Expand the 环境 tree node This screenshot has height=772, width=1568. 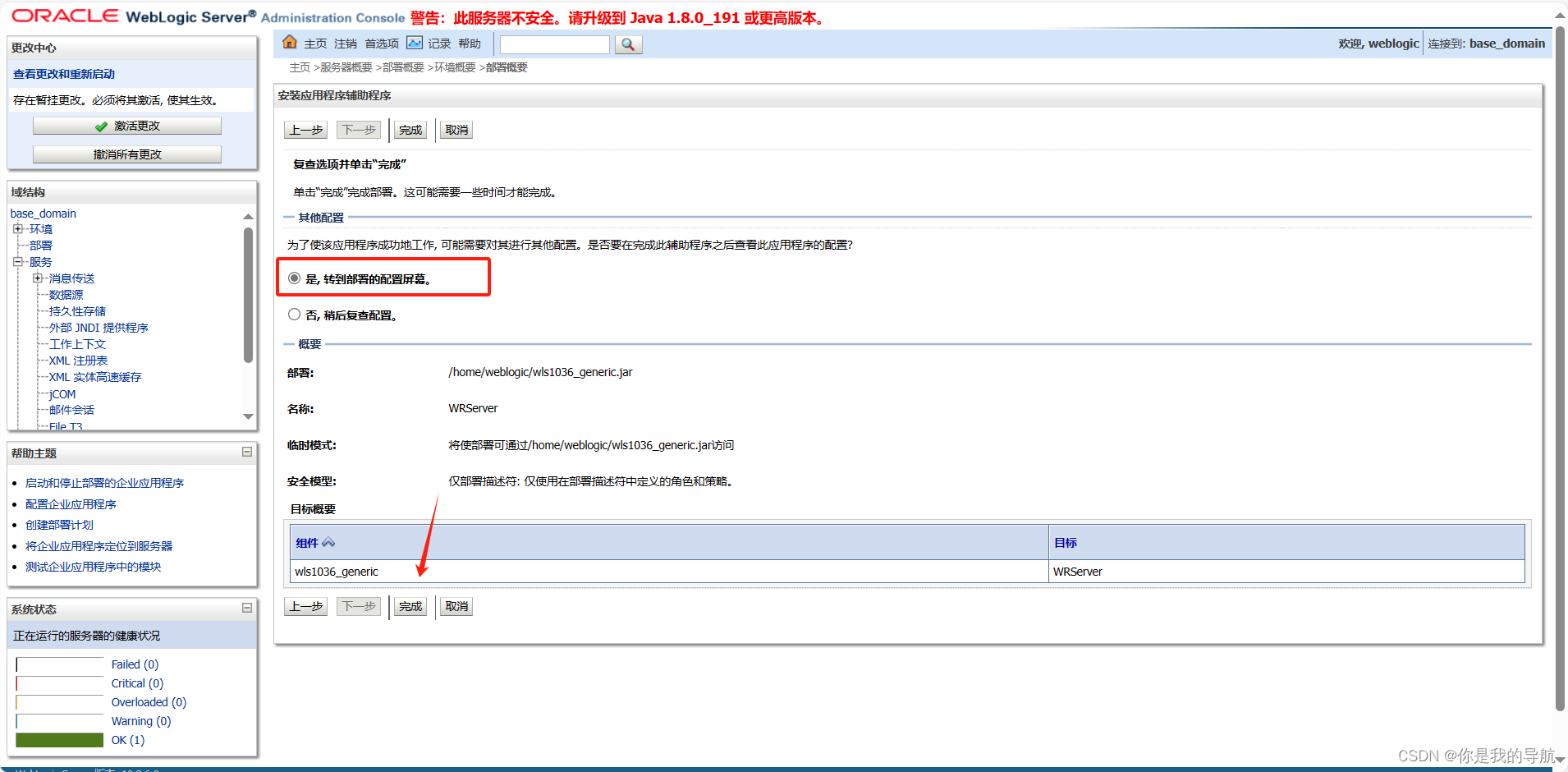click(18, 228)
